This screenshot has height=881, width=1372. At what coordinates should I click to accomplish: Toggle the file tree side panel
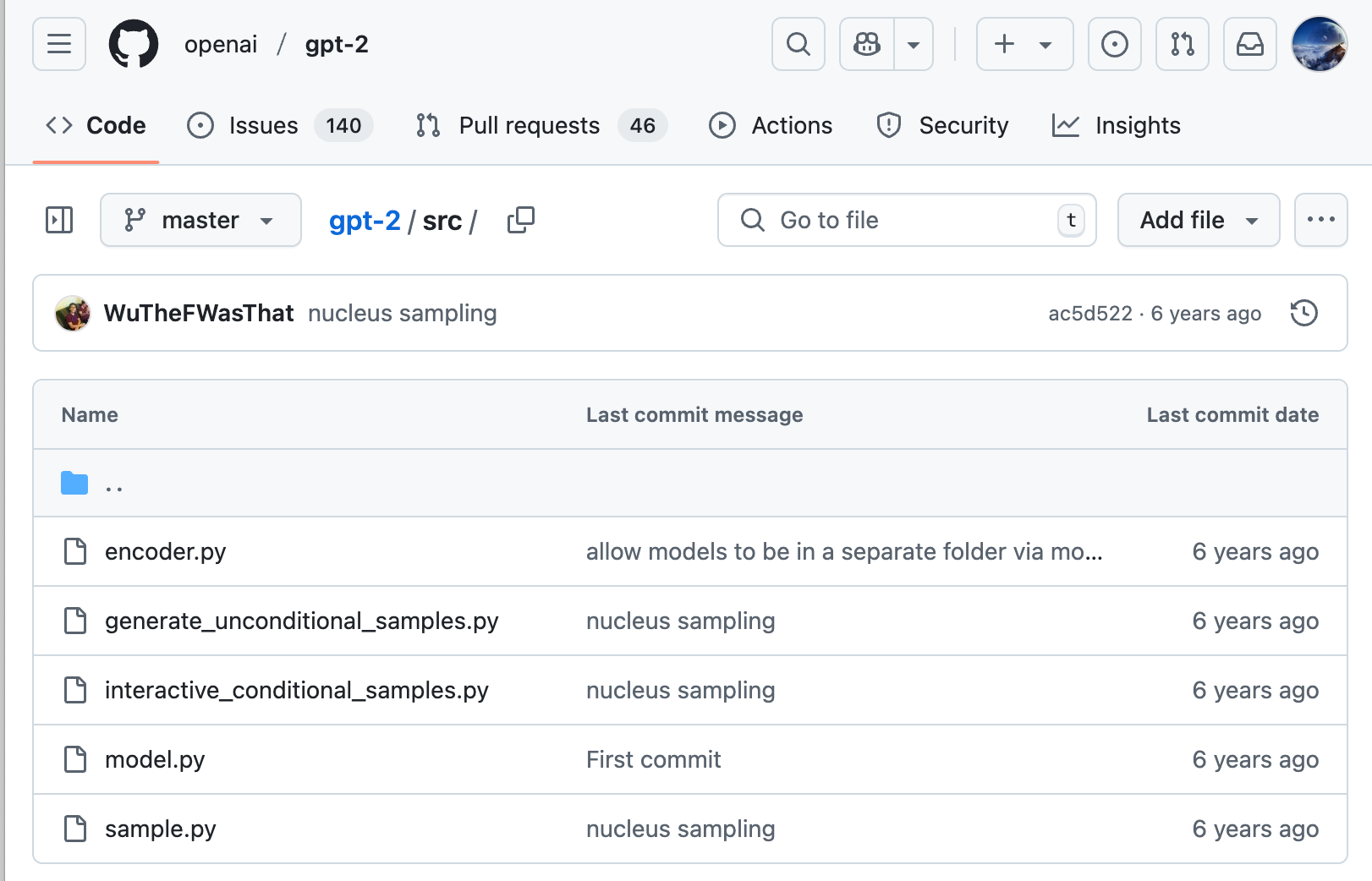(x=59, y=220)
